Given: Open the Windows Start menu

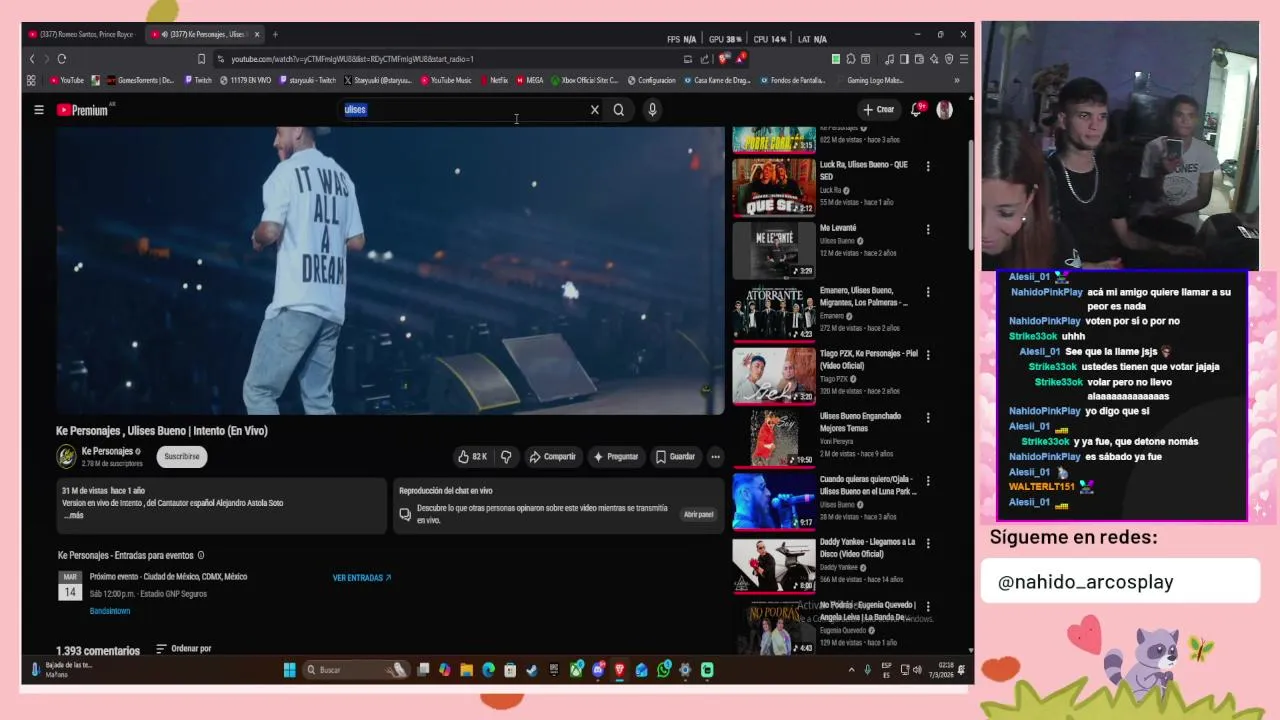Looking at the screenshot, I should click(289, 670).
